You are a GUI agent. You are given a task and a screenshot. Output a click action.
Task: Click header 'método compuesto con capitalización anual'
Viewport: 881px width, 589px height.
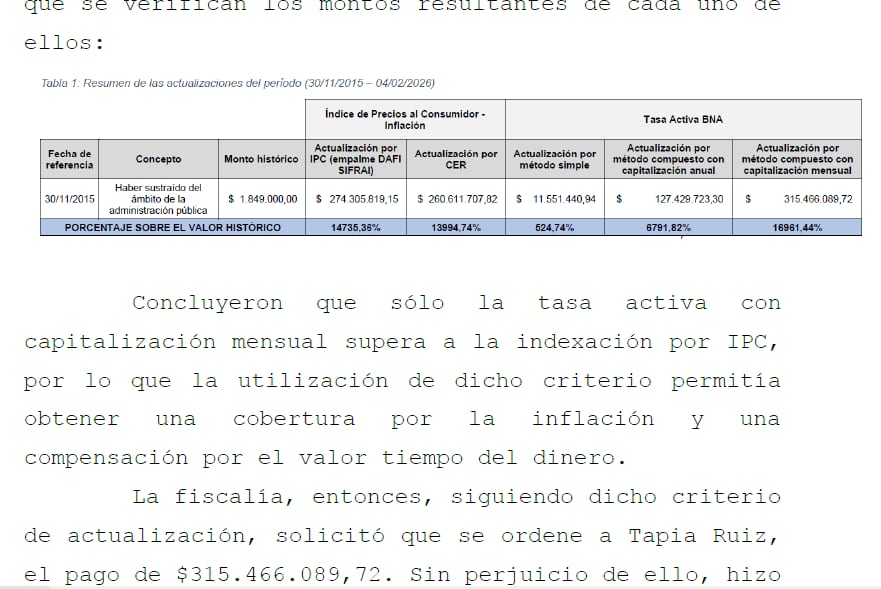(x=669, y=159)
